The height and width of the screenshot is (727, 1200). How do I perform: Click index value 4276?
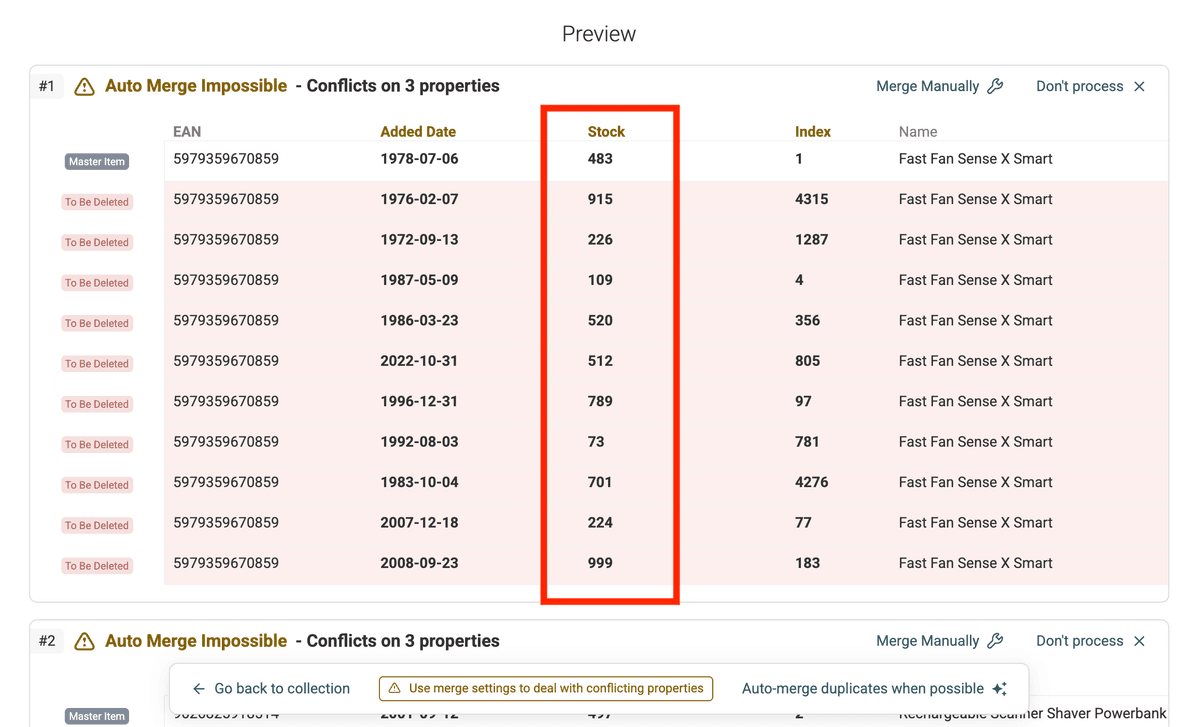[x=811, y=483]
